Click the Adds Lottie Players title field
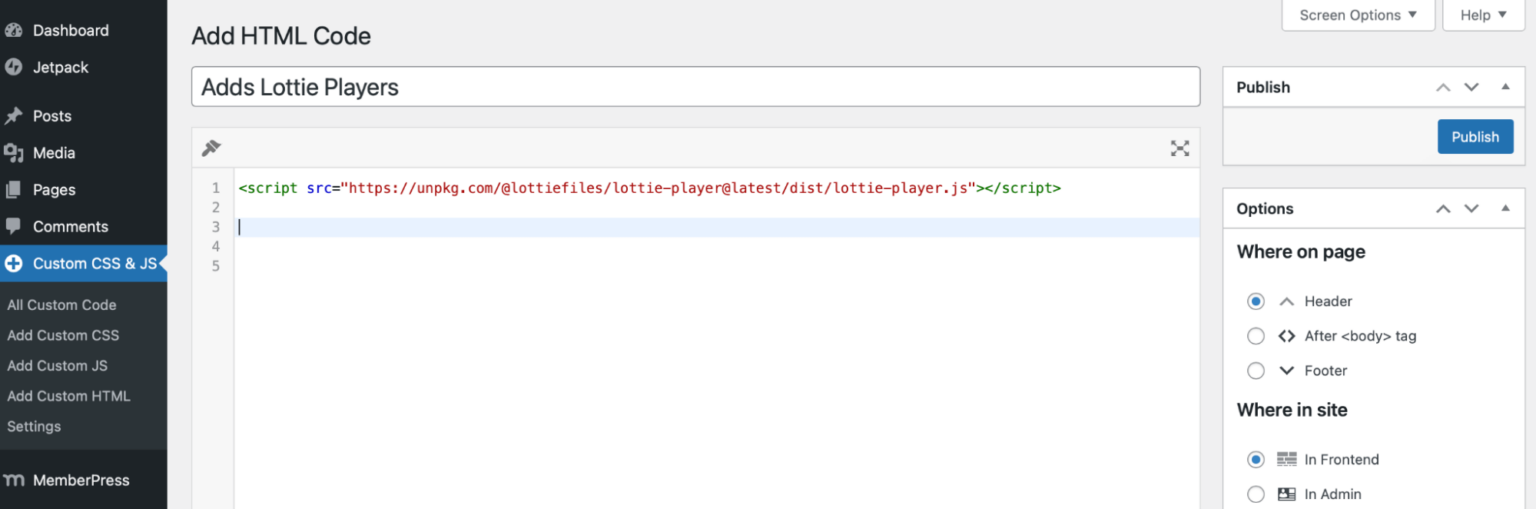1536x509 pixels. coord(695,87)
